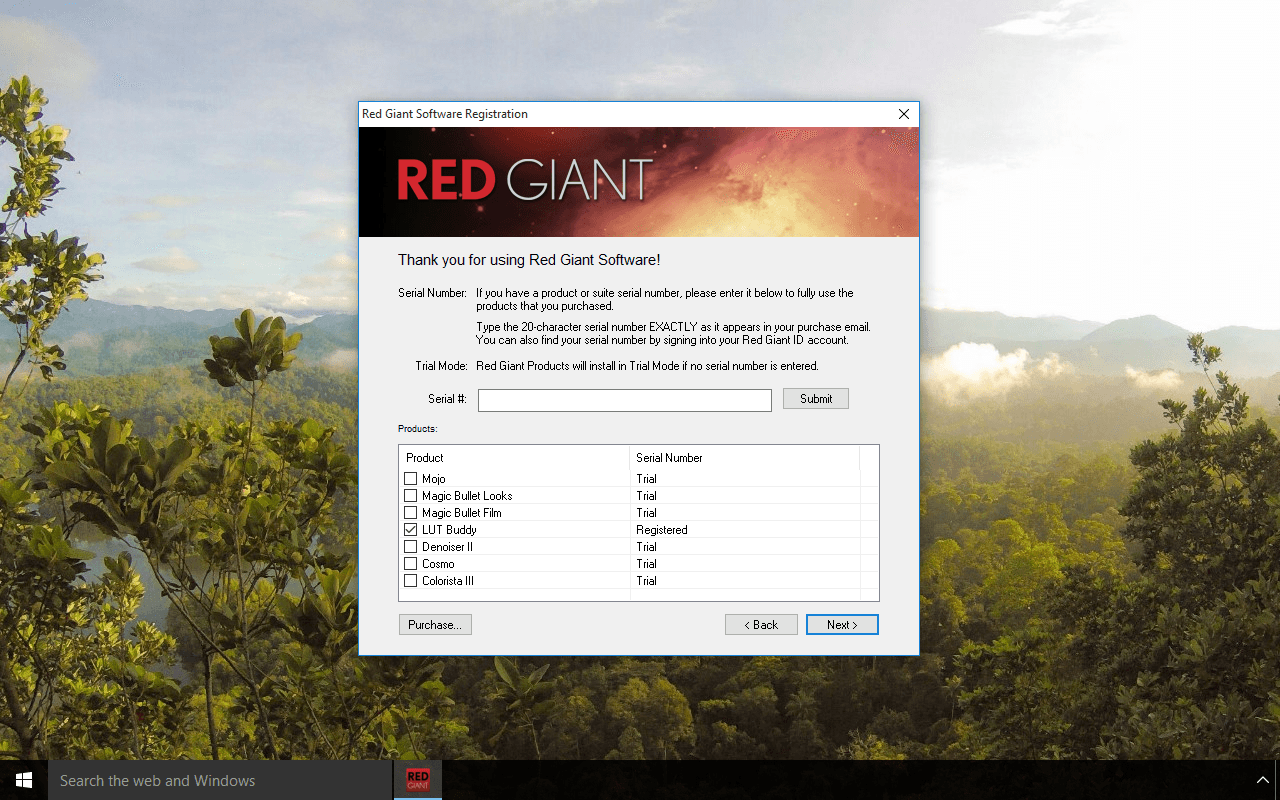
Task: Select the Denoiser II checkbox
Action: 410,547
